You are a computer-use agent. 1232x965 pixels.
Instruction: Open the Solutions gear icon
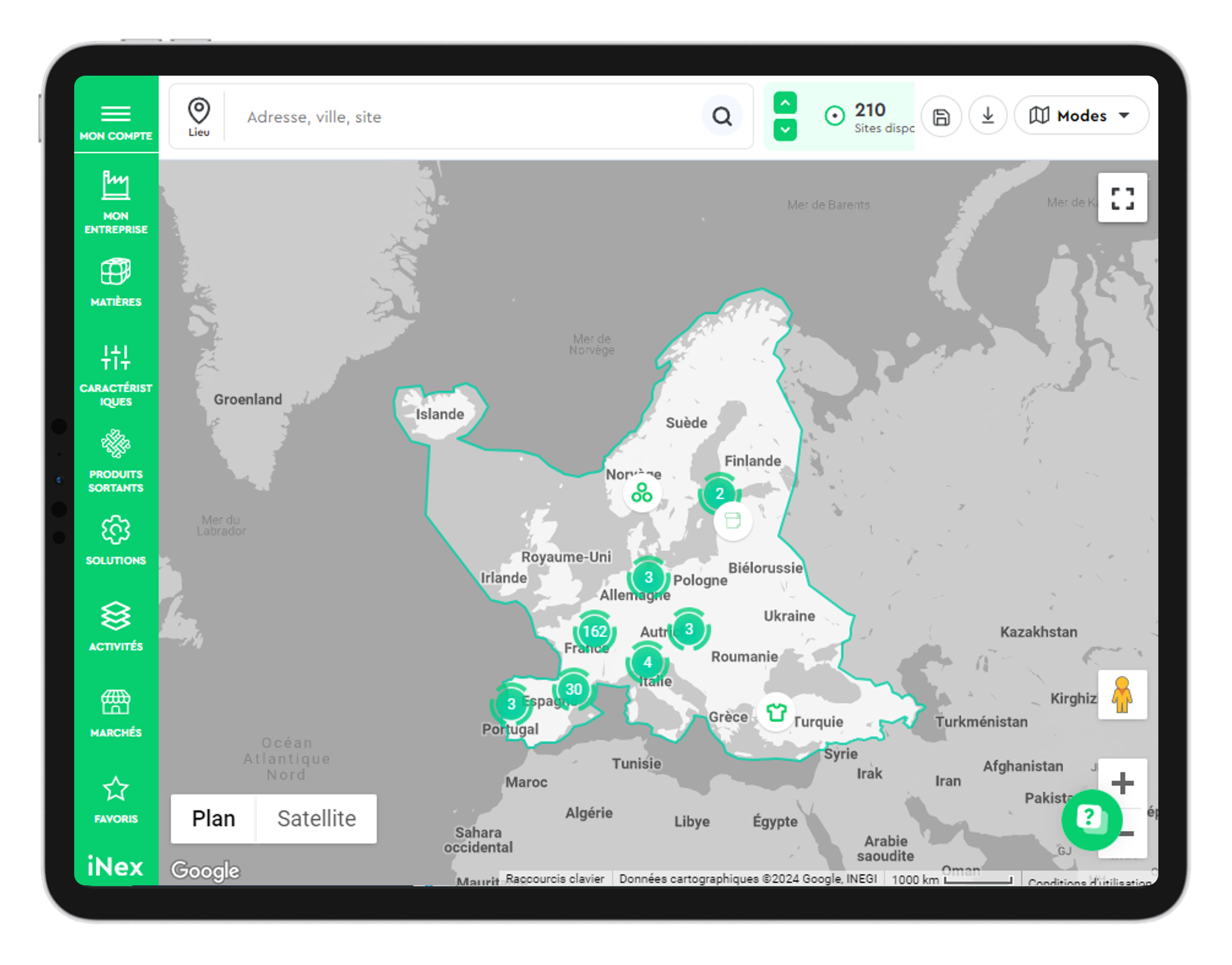coord(116,531)
